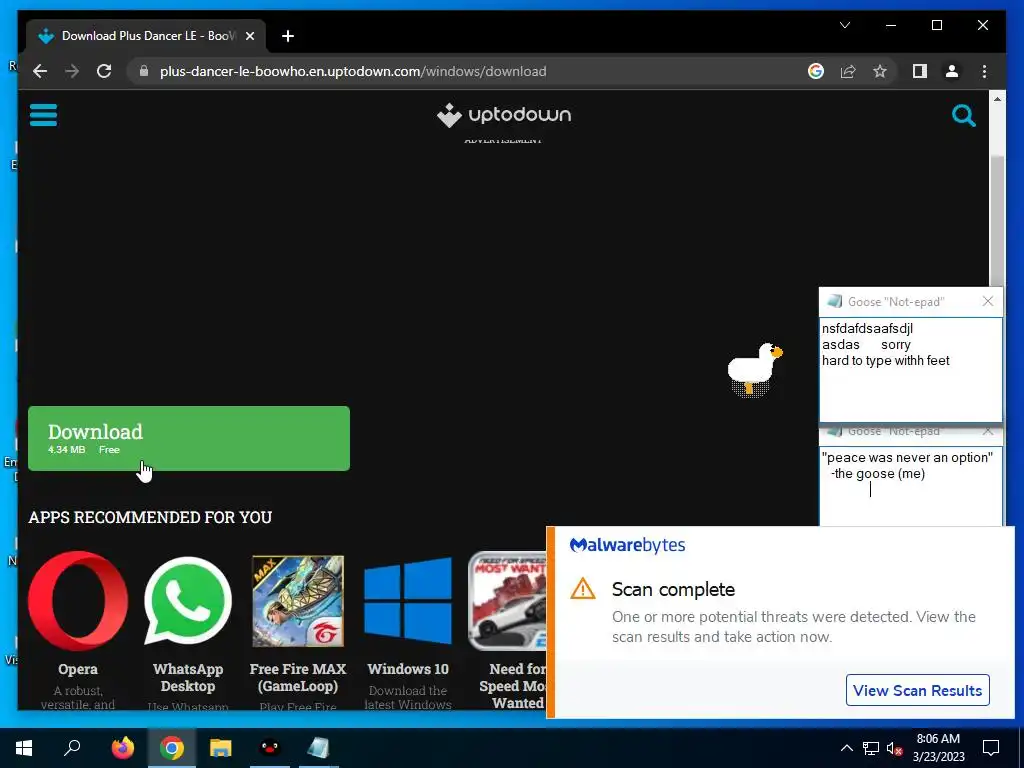This screenshot has width=1024, height=768.
Task: Click the upper Goose Not-epad title bar
Action: 910,301
